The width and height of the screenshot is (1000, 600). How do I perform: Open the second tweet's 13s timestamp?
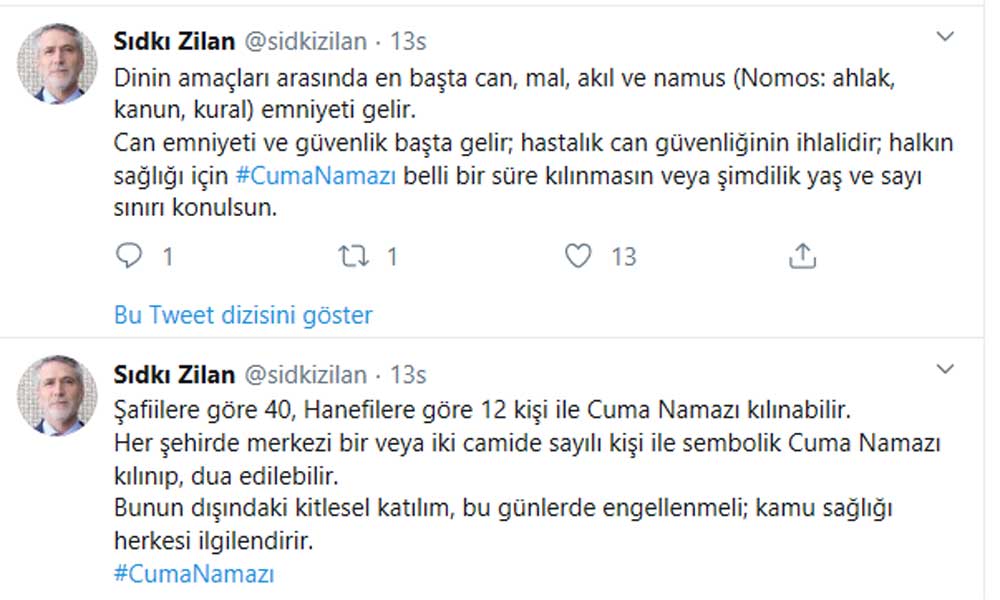pyautogui.click(x=408, y=375)
